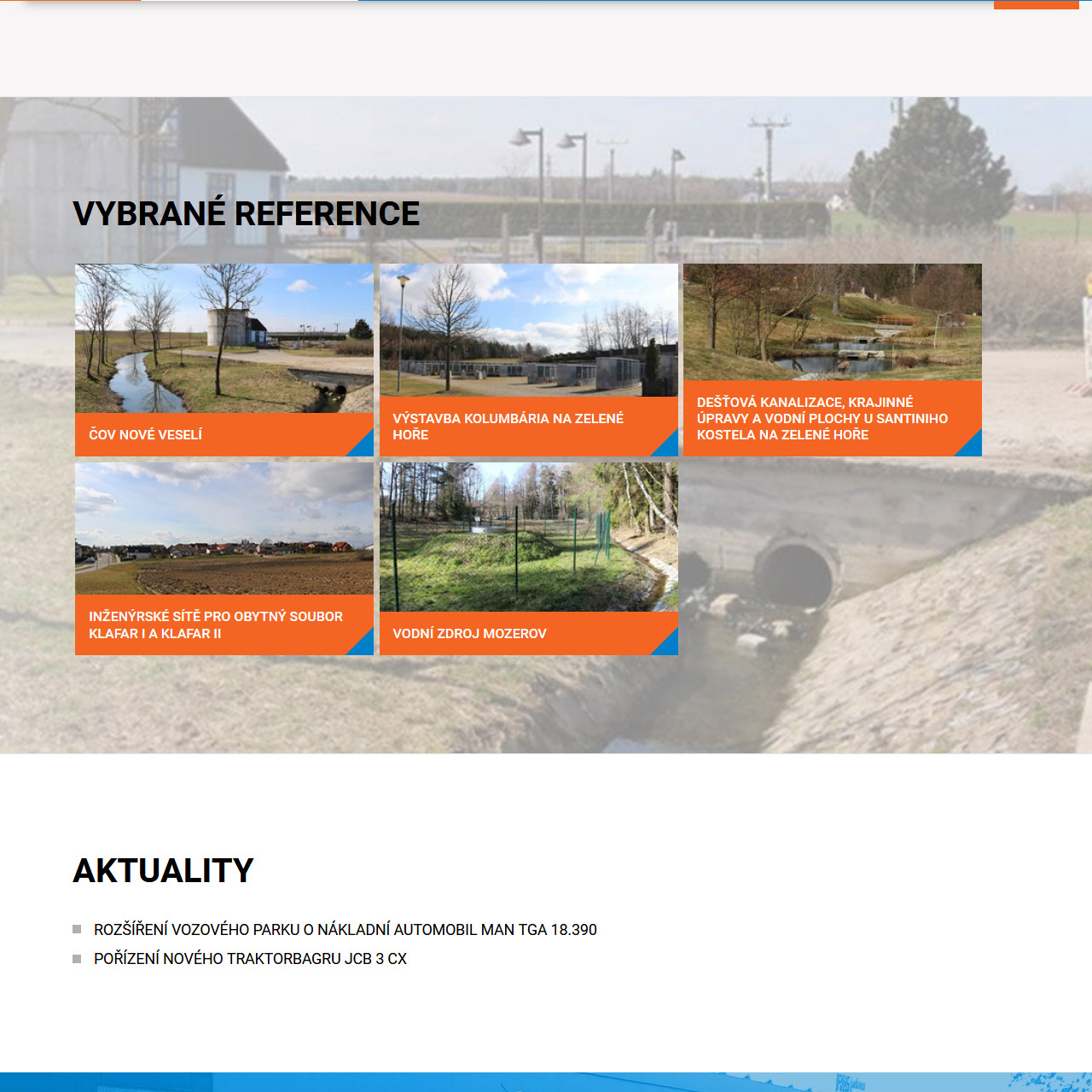The image size is (1092, 1092).
Task: Click the blue corner on ČOV Nové Veselí card
Action: tap(364, 447)
